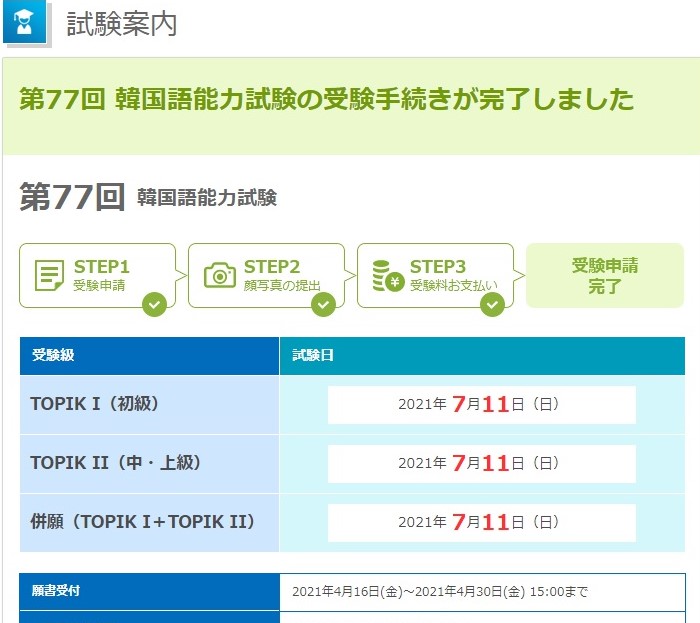Click the 2021年4月16日～4月30日 application period text
This screenshot has width=700, height=623.
click(x=440, y=592)
